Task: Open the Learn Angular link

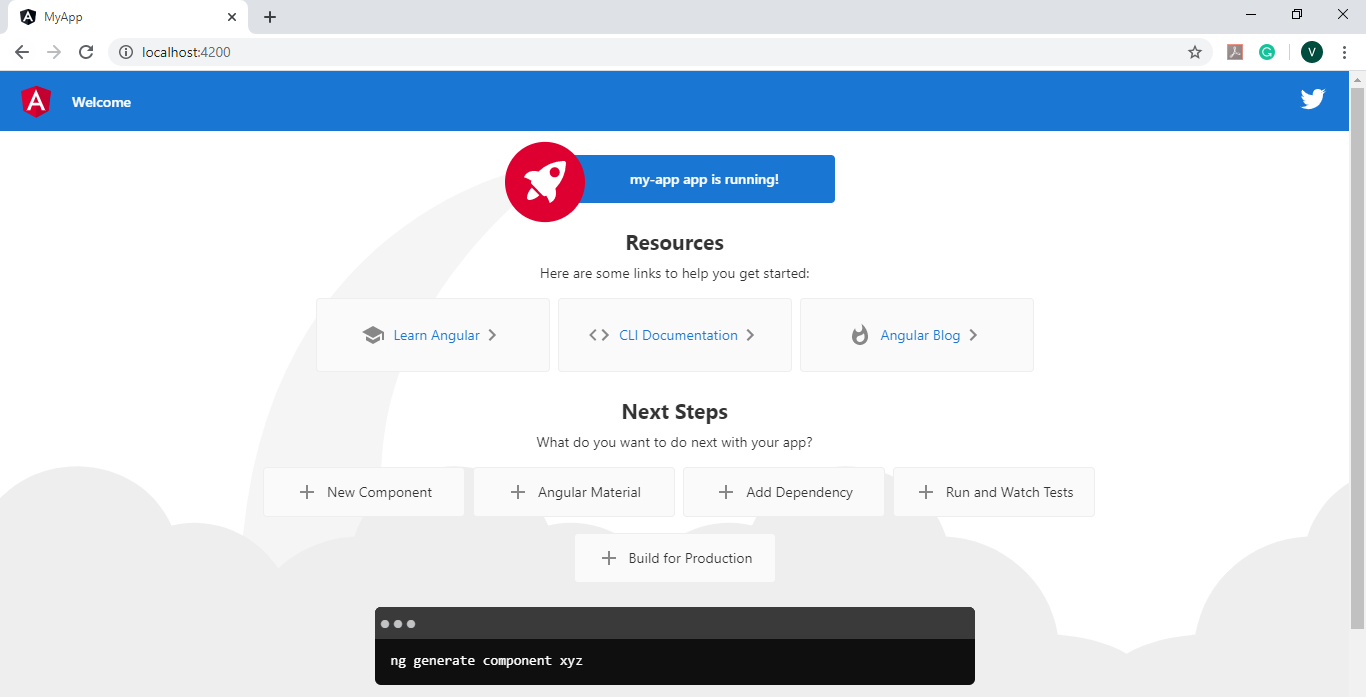Action: [436, 335]
